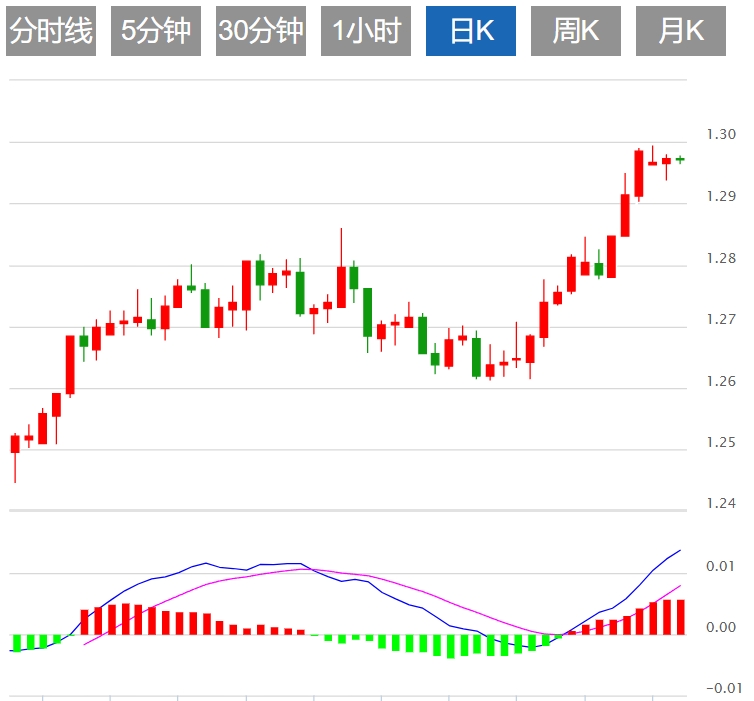Click the 1.27 price axis label
Image resolution: width=754 pixels, height=701 pixels.
721,319
